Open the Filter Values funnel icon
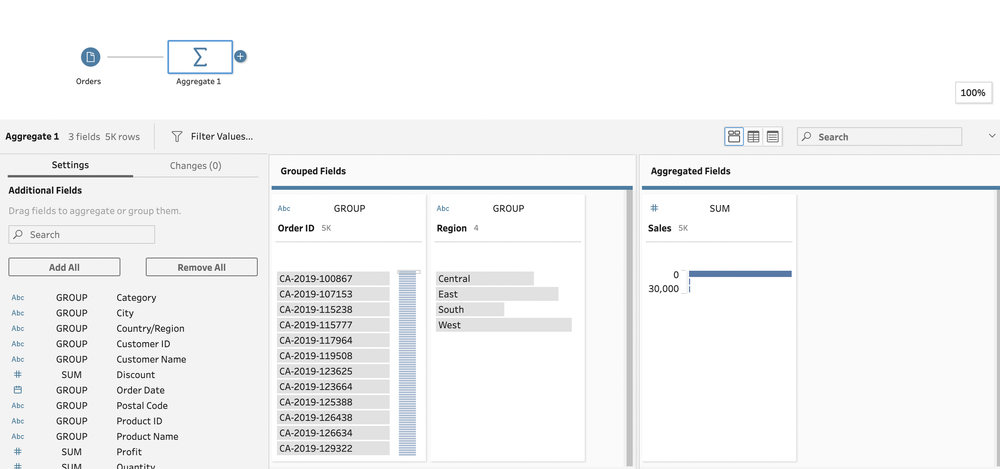This screenshot has width=1000, height=469. pos(177,137)
